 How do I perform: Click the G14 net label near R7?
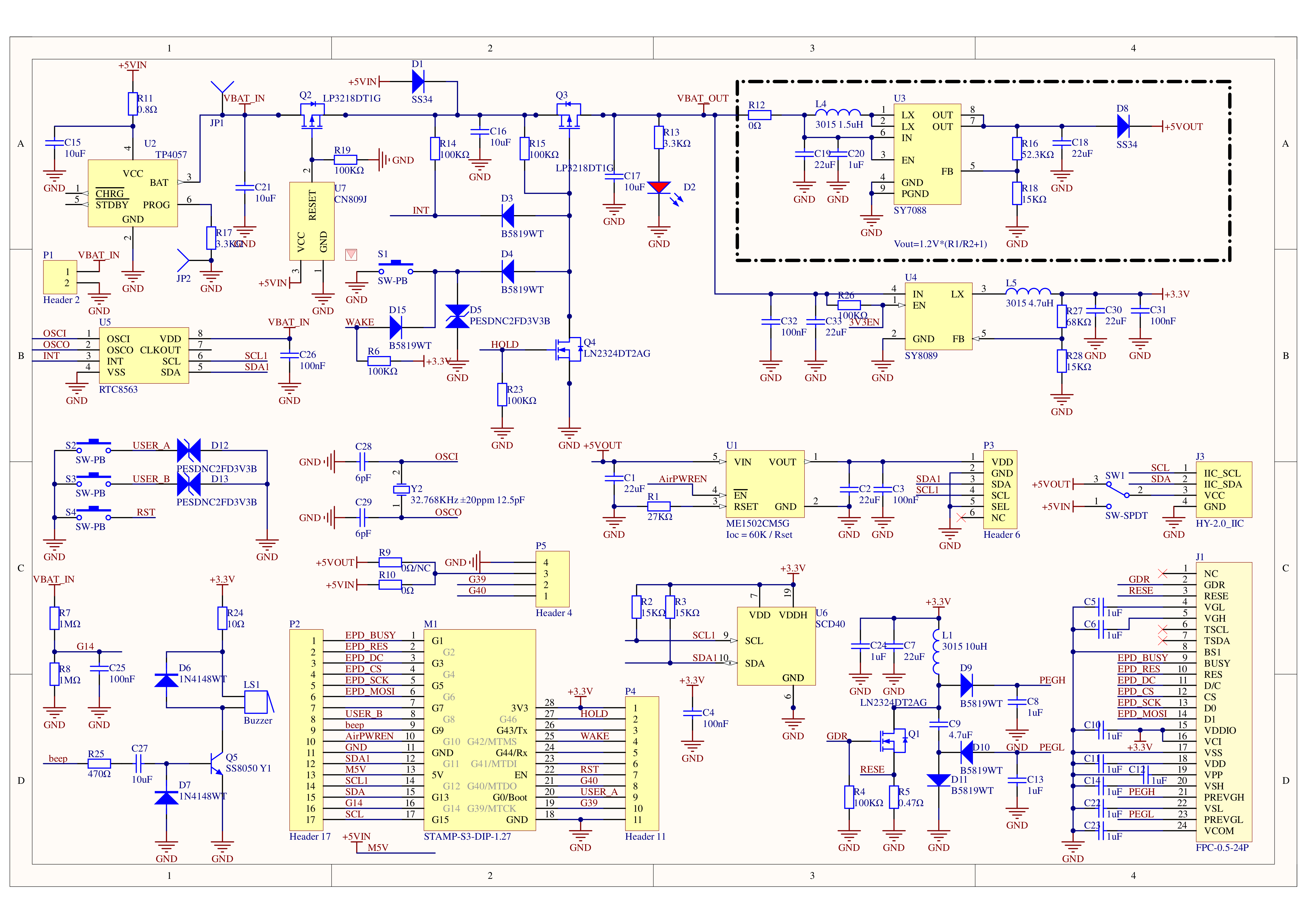pyautogui.click(x=85, y=646)
